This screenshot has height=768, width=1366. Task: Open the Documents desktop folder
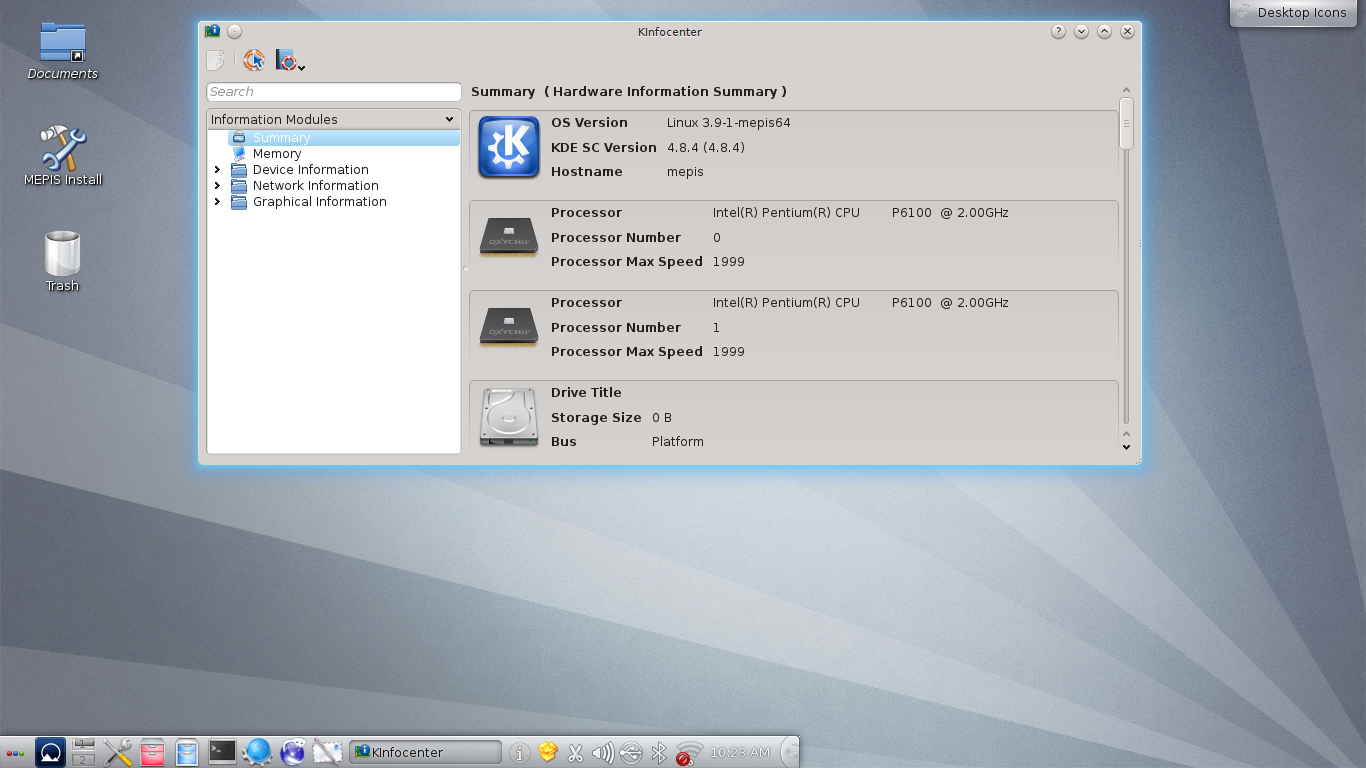[x=62, y=51]
